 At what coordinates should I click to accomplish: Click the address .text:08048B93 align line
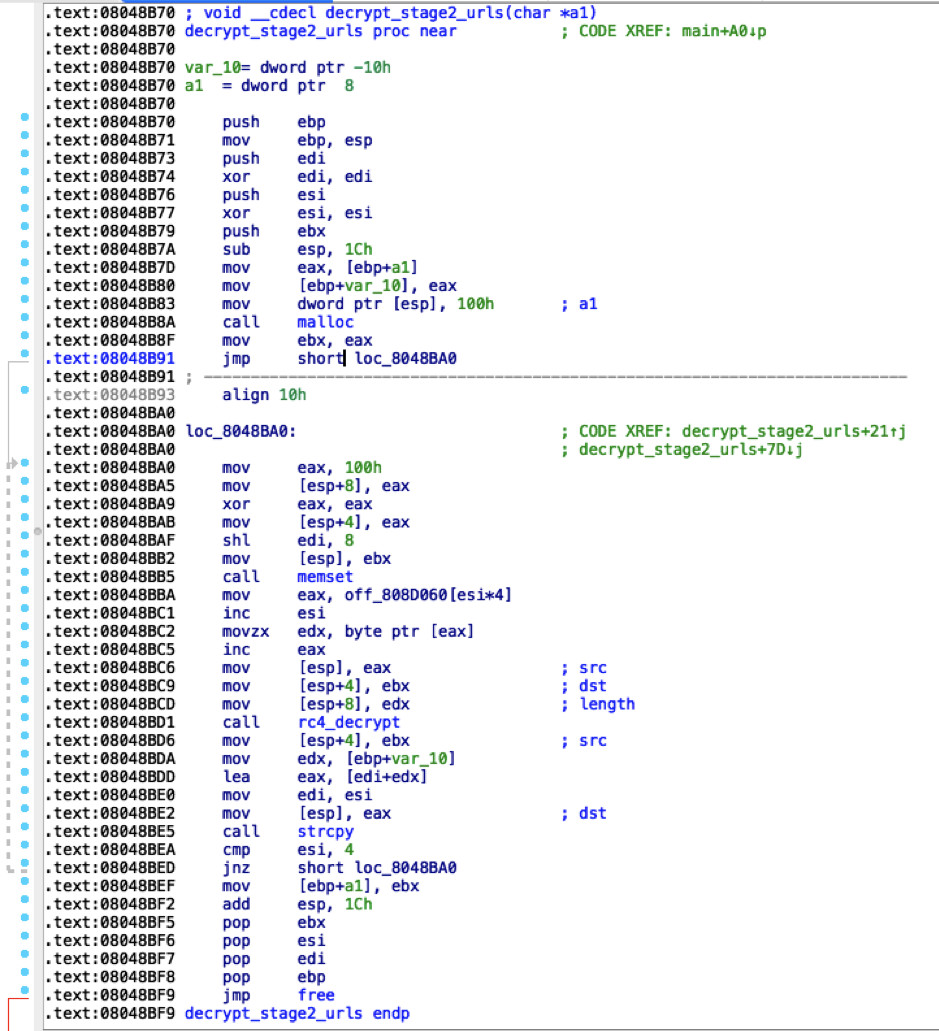110,395
